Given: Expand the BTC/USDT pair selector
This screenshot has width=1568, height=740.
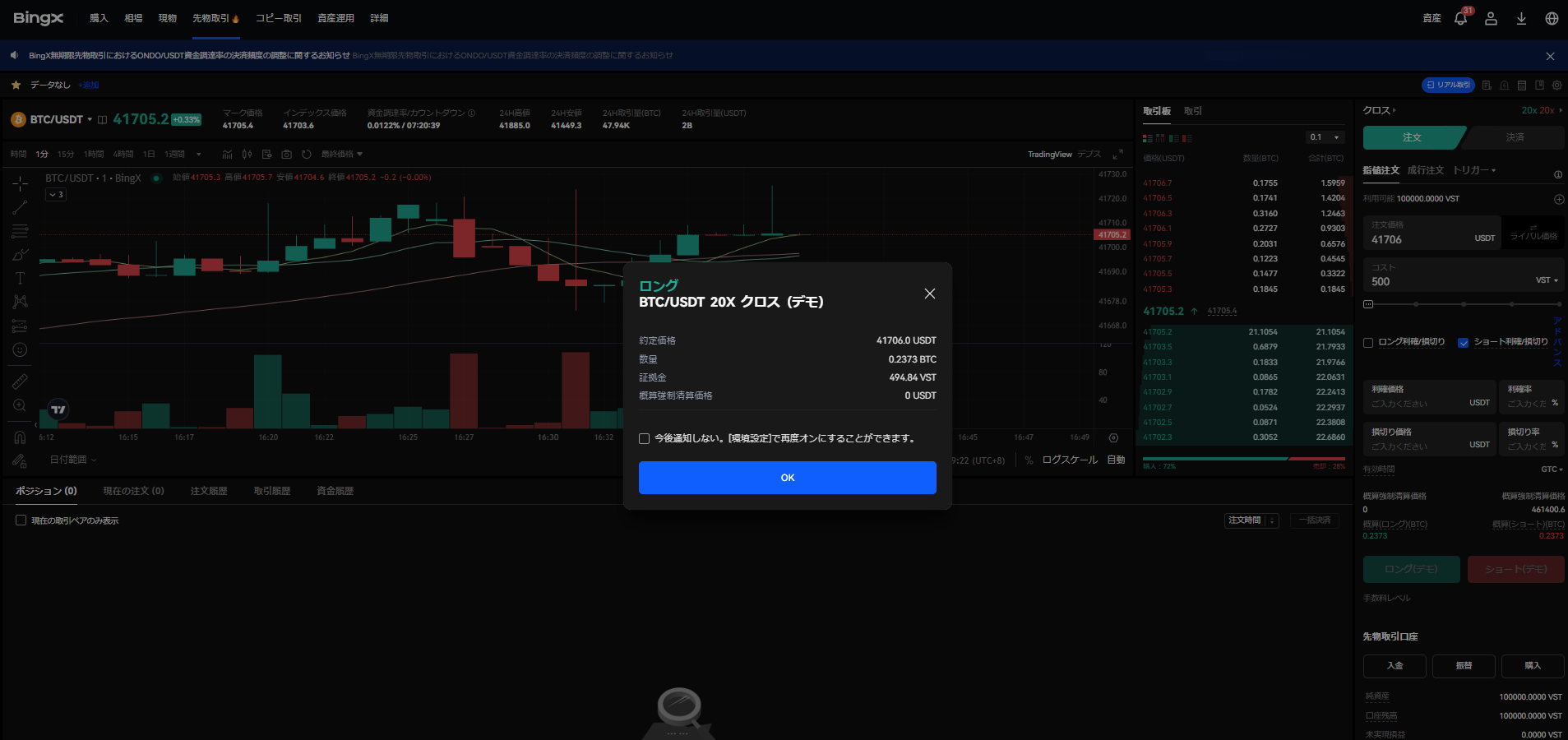Looking at the screenshot, I should [90, 120].
